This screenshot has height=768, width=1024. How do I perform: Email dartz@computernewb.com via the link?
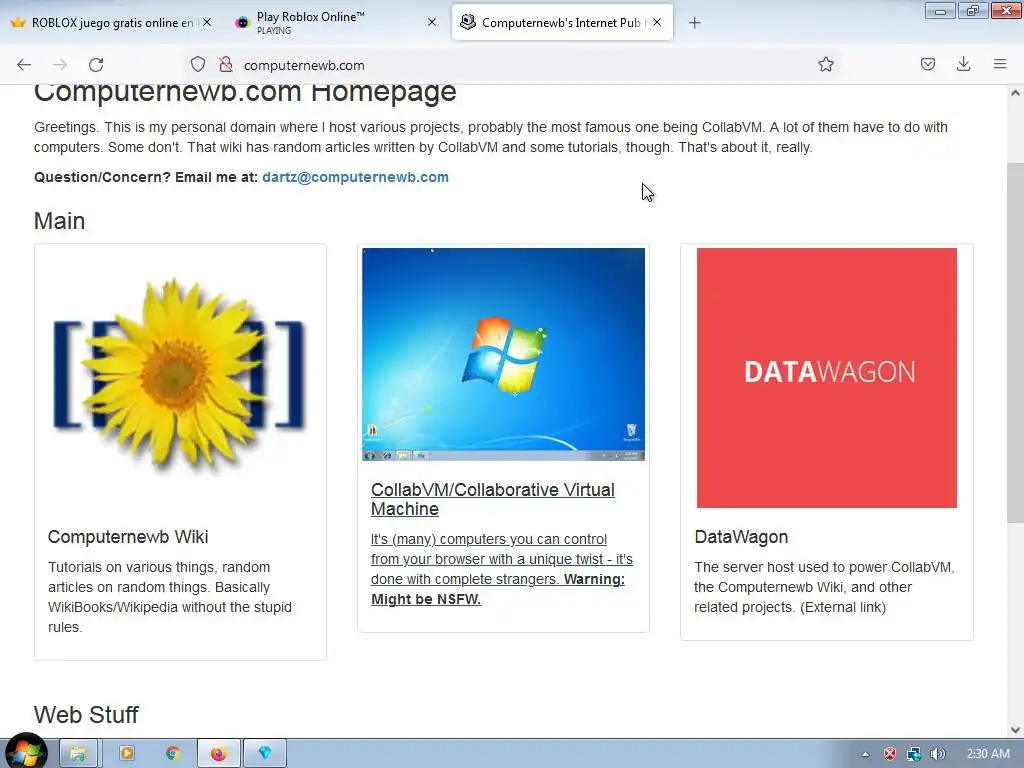point(355,177)
